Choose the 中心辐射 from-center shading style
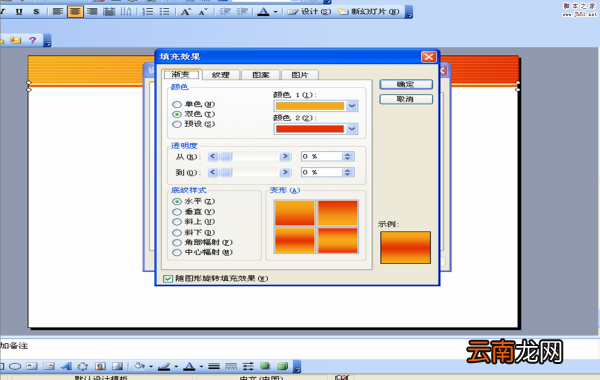The height and width of the screenshot is (380, 600). 177,252
